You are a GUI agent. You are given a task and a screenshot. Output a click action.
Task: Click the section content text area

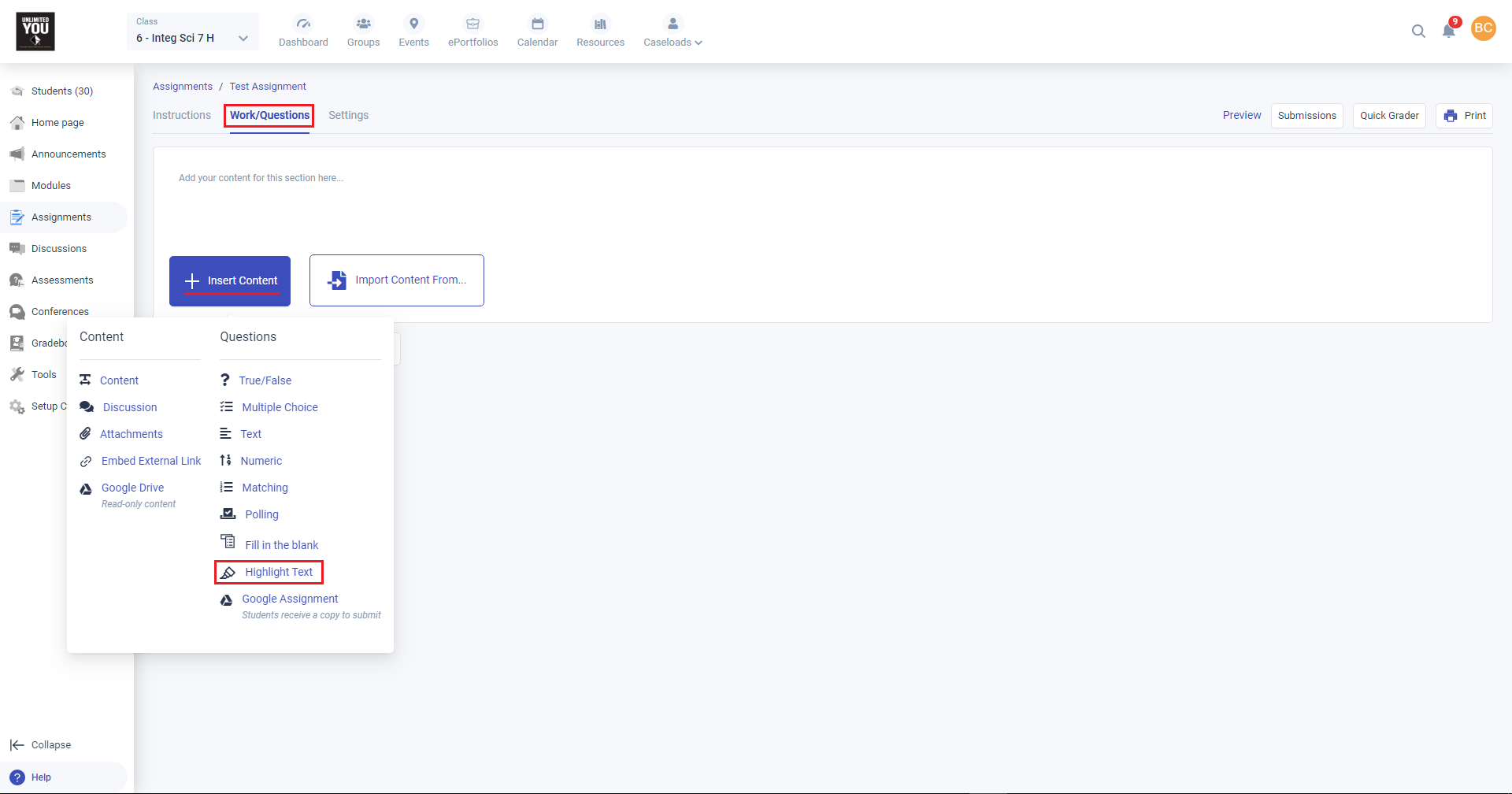823,178
